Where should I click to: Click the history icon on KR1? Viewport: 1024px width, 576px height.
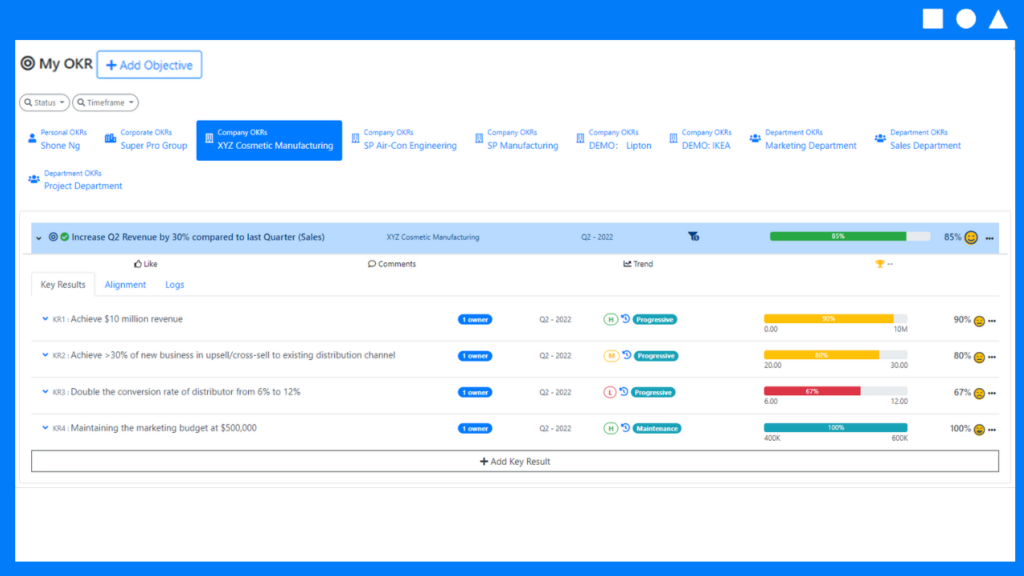[626, 319]
